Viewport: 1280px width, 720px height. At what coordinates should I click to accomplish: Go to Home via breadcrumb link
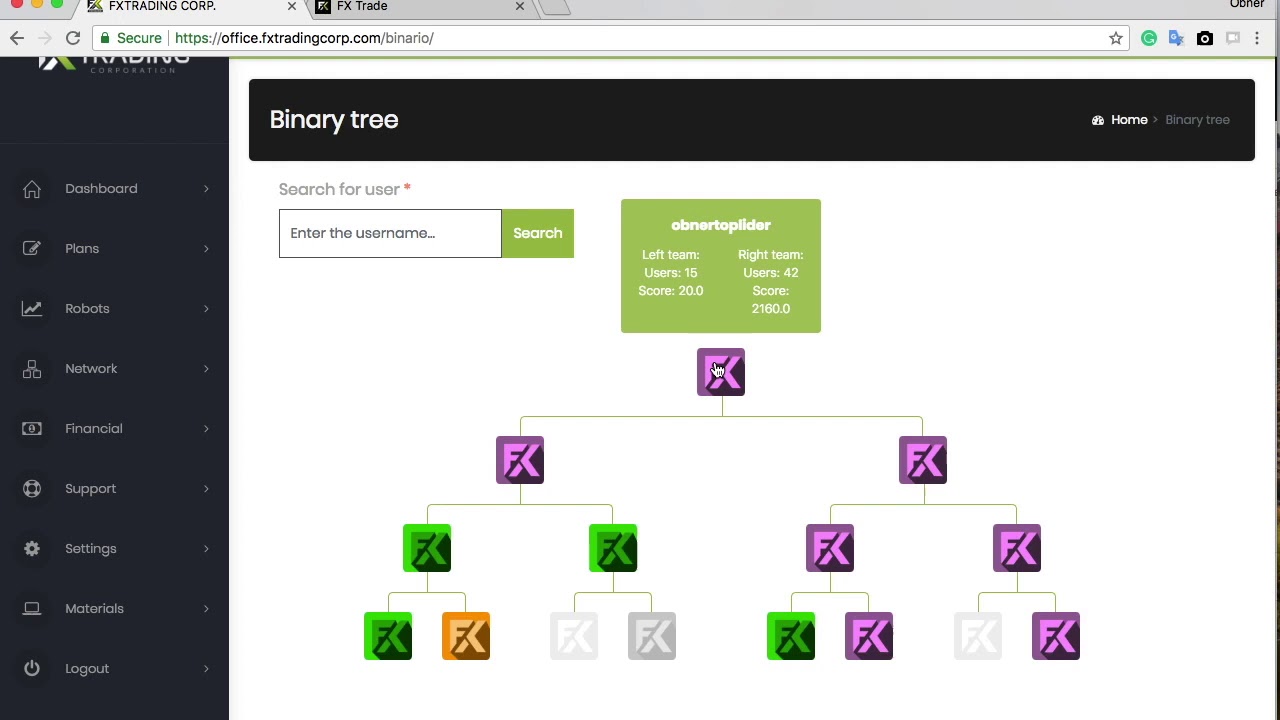[x=1129, y=120]
